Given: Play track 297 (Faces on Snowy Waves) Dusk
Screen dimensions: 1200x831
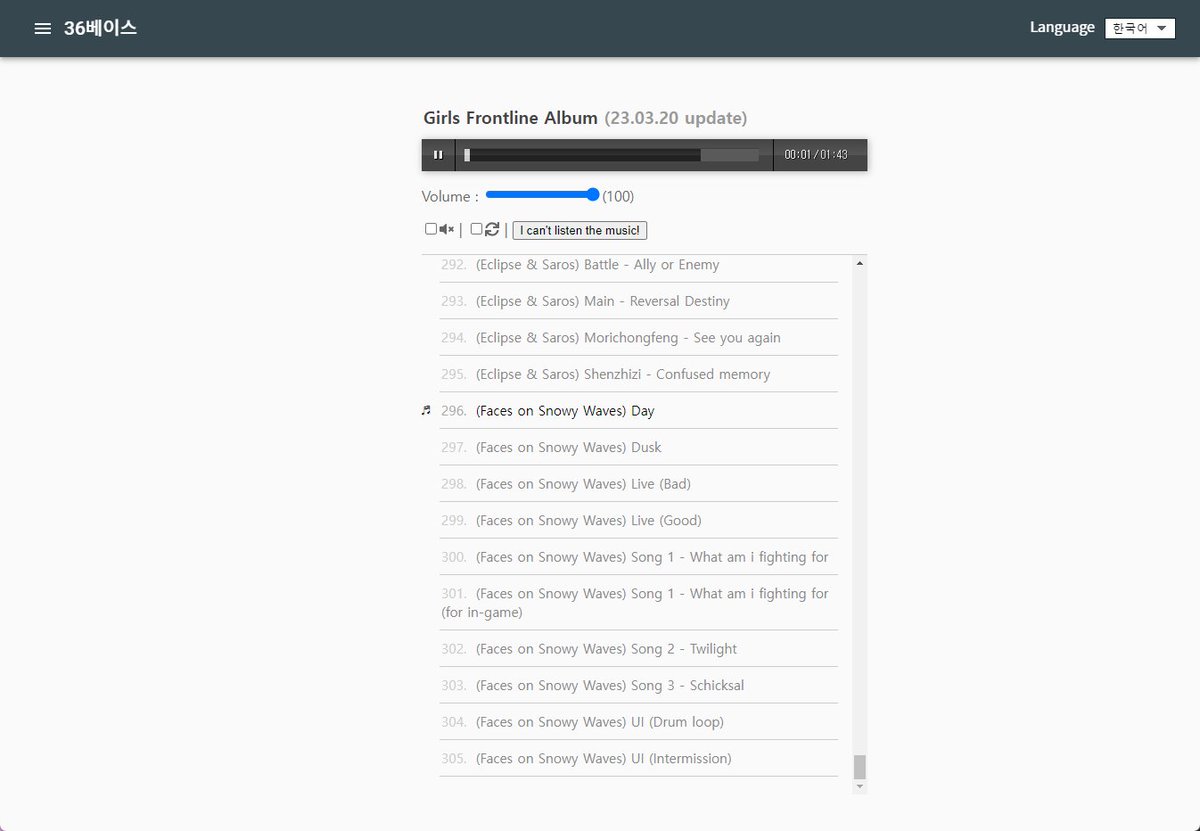Looking at the screenshot, I should 638,447.
